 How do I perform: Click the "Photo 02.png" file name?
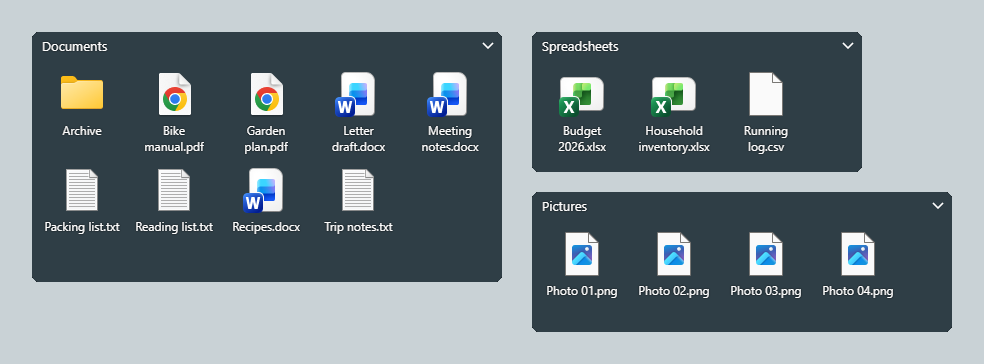[674, 291]
